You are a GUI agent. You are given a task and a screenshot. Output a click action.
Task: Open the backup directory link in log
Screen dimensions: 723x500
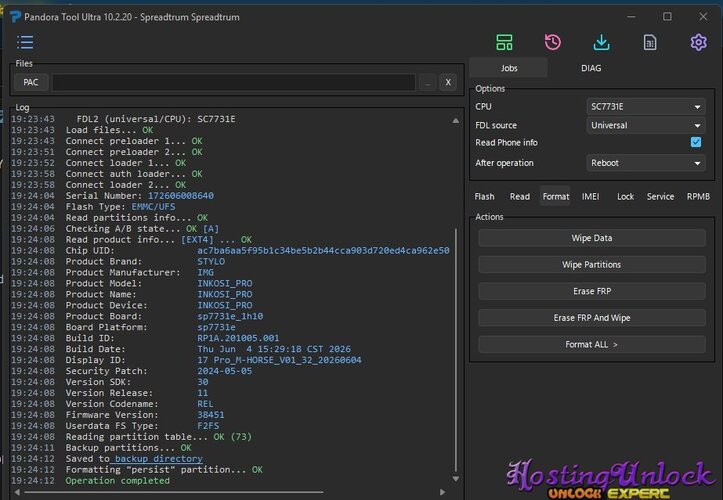pyautogui.click(x=159, y=459)
